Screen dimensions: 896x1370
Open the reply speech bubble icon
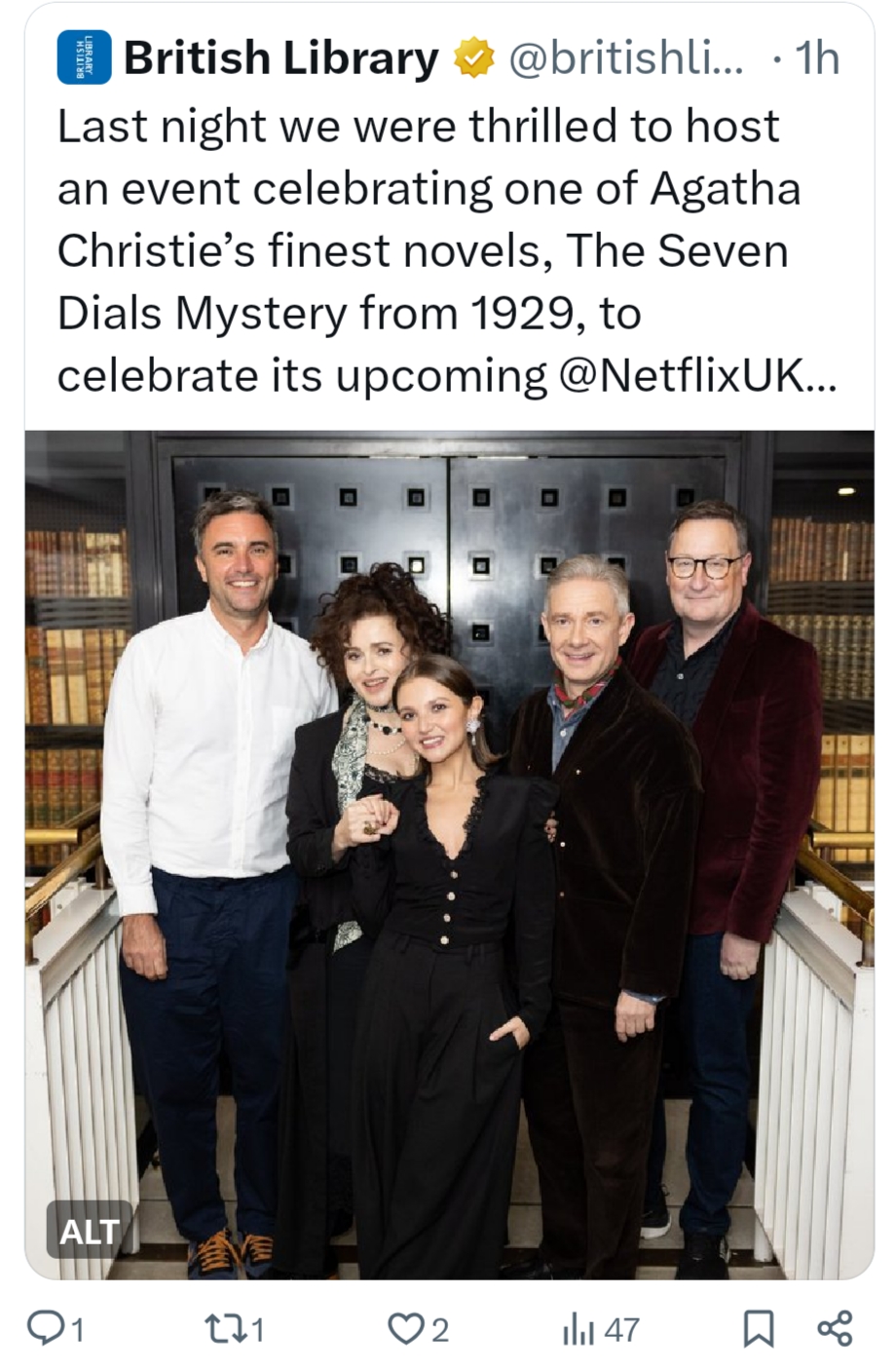[x=45, y=1327]
